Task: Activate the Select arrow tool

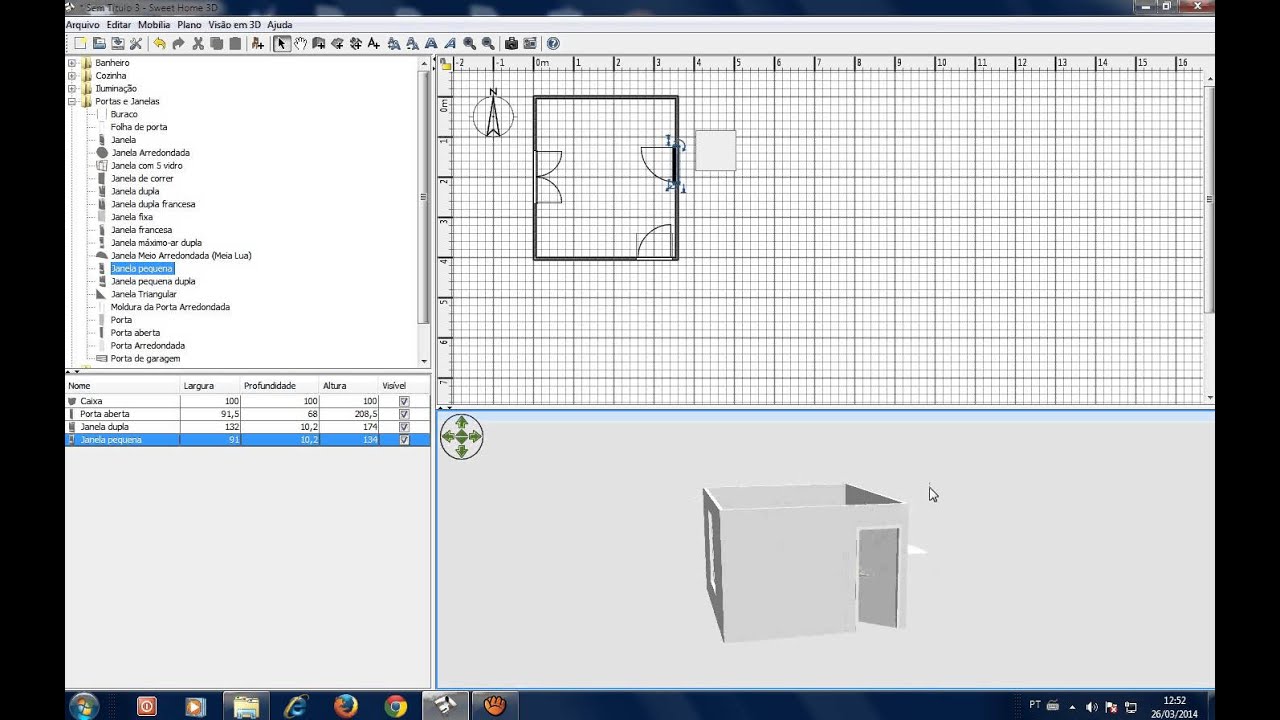Action: pos(282,44)
